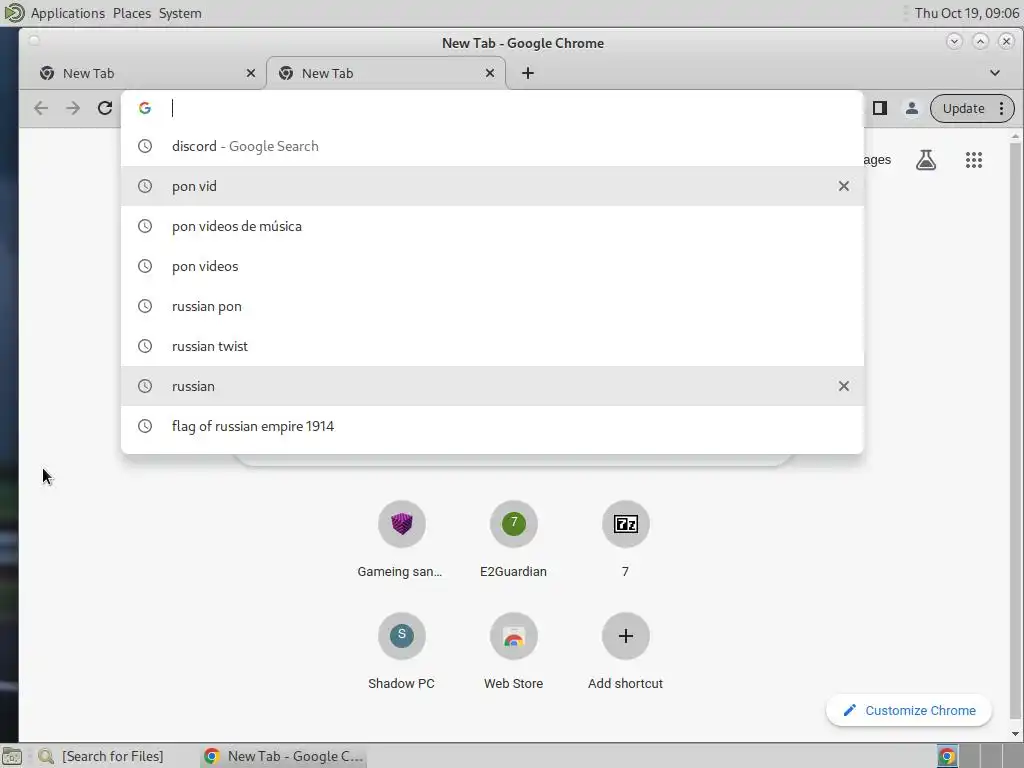1024x768 pixels.
Task: Close the first New Tab
Action: tap(251, 73)
